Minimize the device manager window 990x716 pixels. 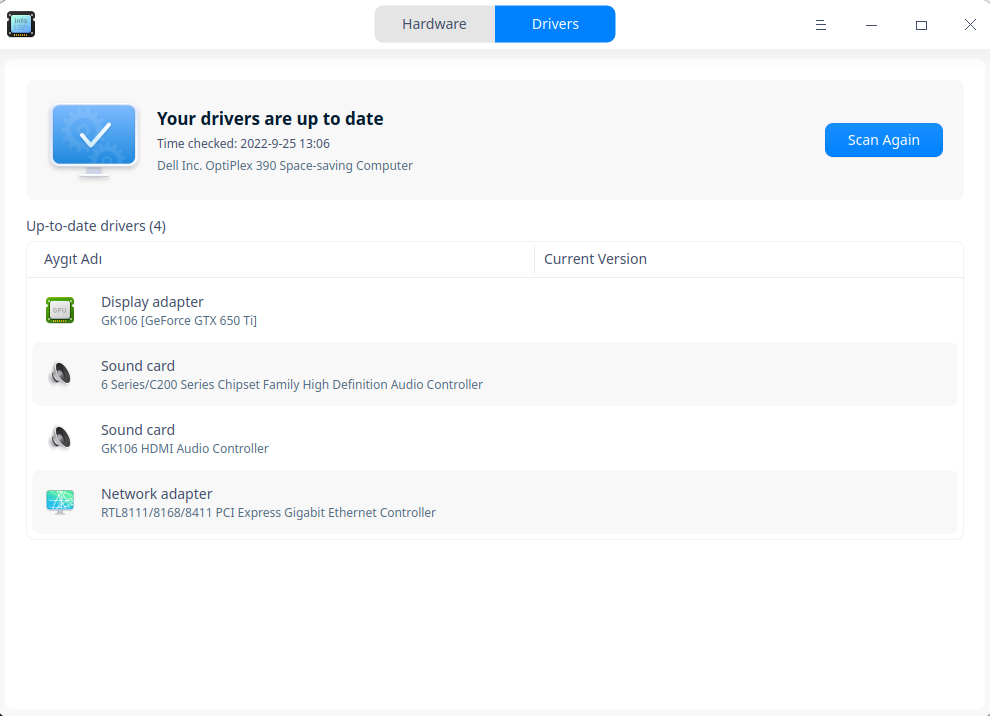coord(871,25)
